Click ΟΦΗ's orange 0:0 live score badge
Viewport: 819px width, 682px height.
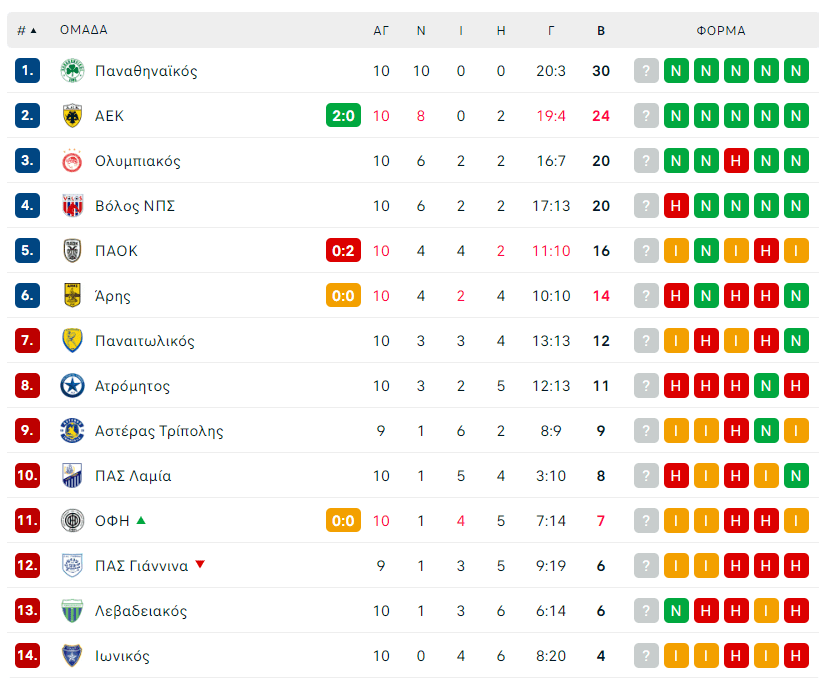point(342,521)
